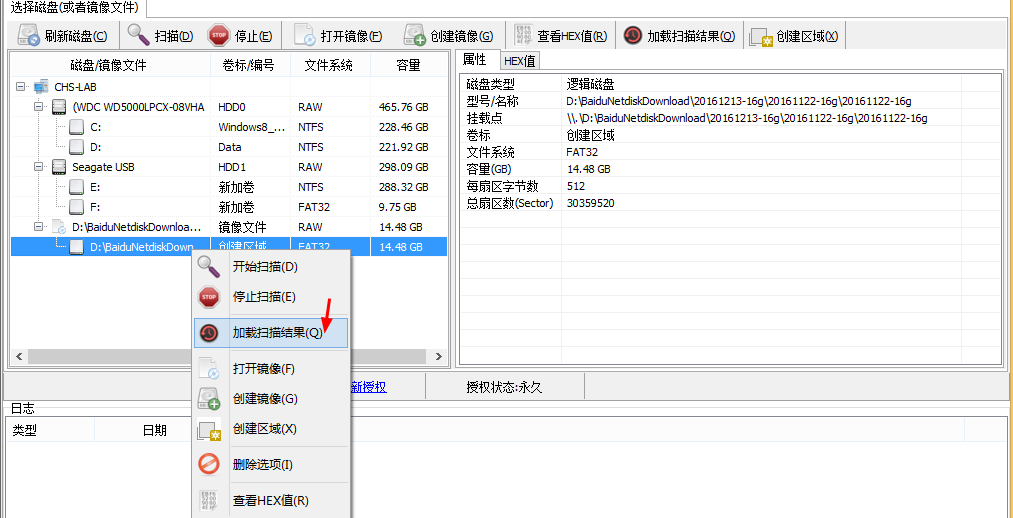Click the F: partition icon

pos(76,207)
